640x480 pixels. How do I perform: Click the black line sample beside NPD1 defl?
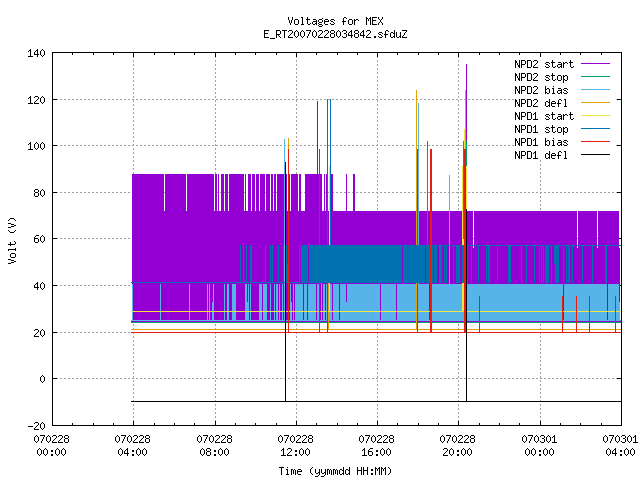tap(596, 155)
